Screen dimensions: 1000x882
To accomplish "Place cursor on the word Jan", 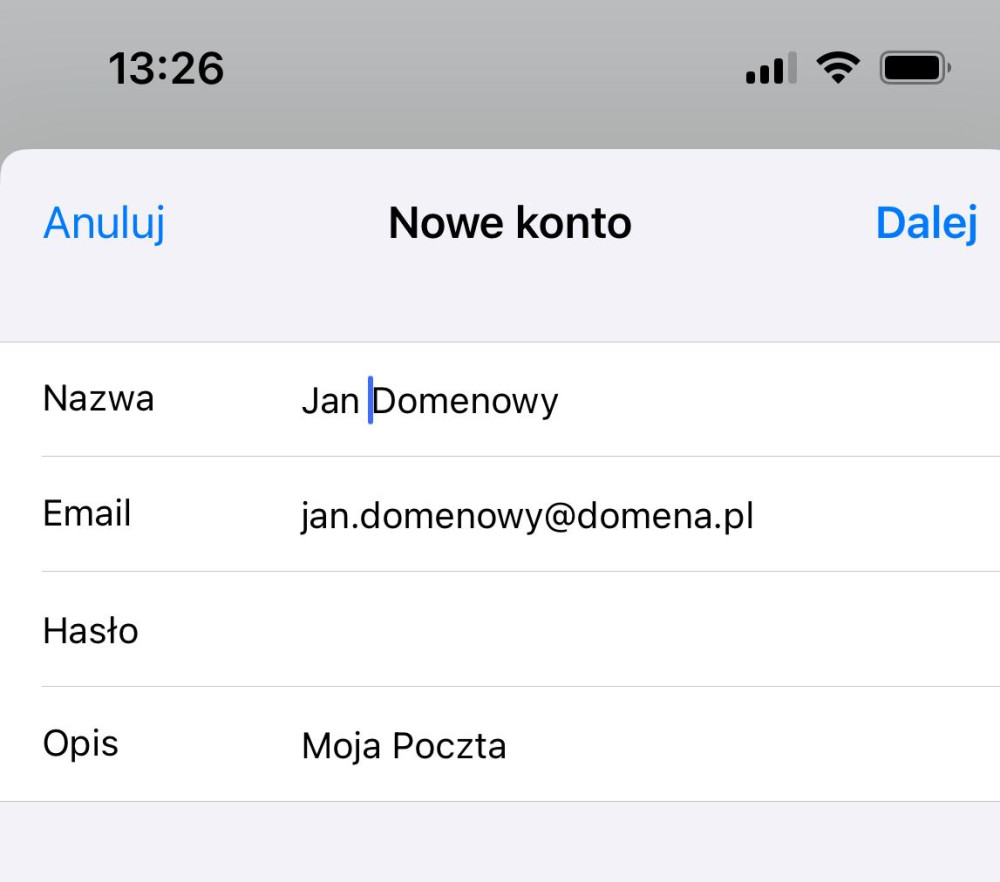I will 329,401.
